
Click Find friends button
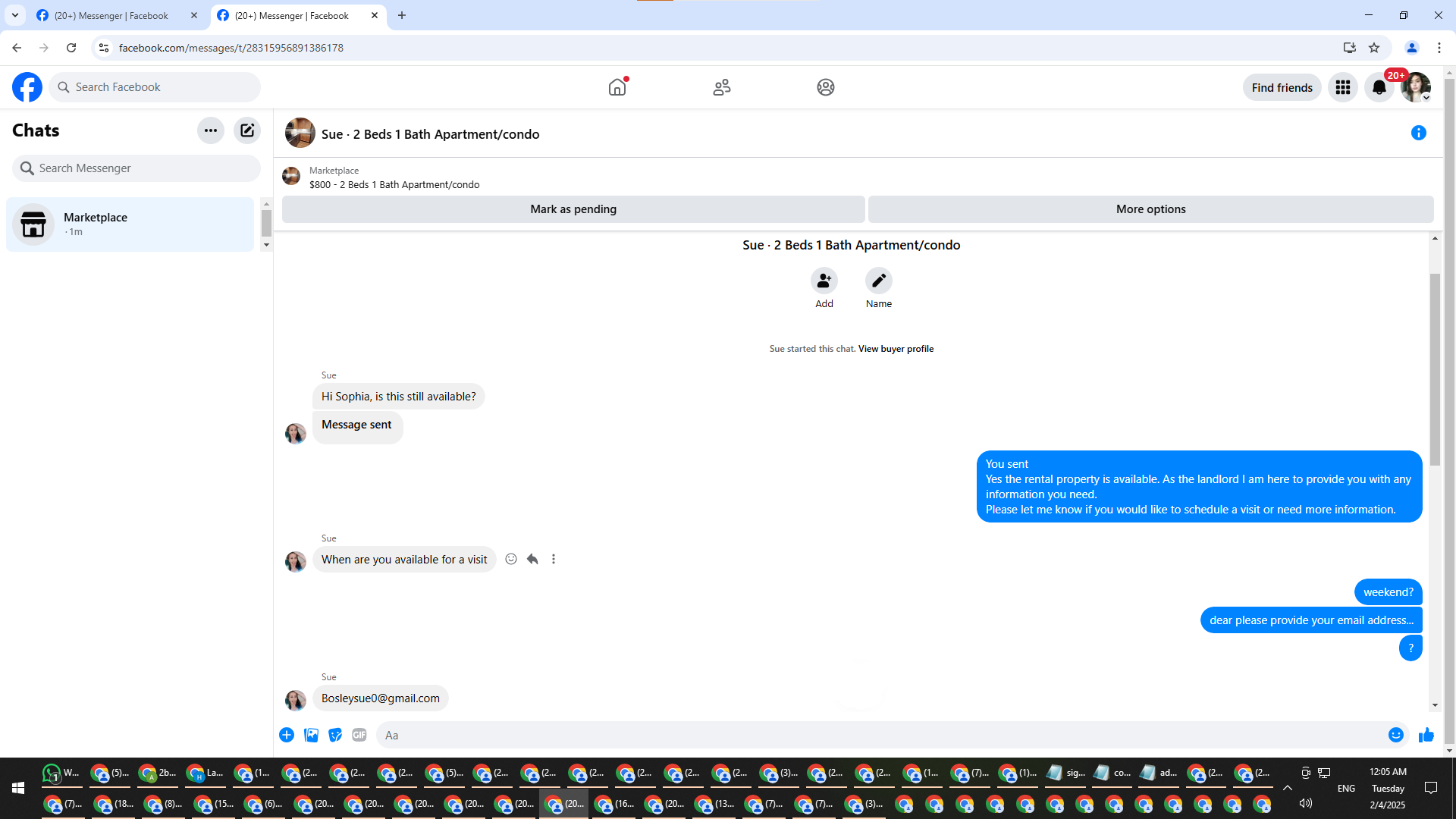point(1282,87)
